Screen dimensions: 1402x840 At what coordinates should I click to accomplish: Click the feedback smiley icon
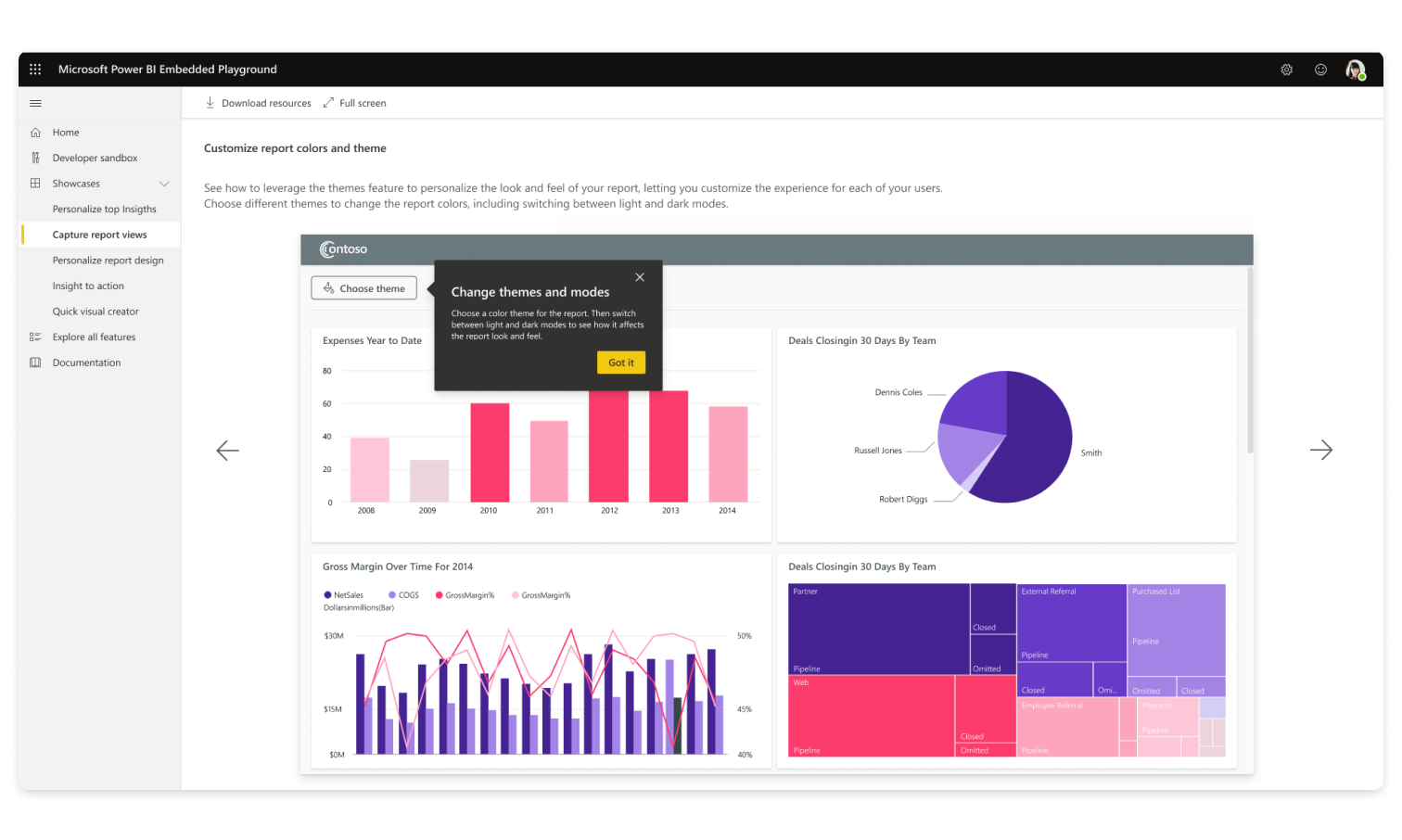pos(1320,70)
